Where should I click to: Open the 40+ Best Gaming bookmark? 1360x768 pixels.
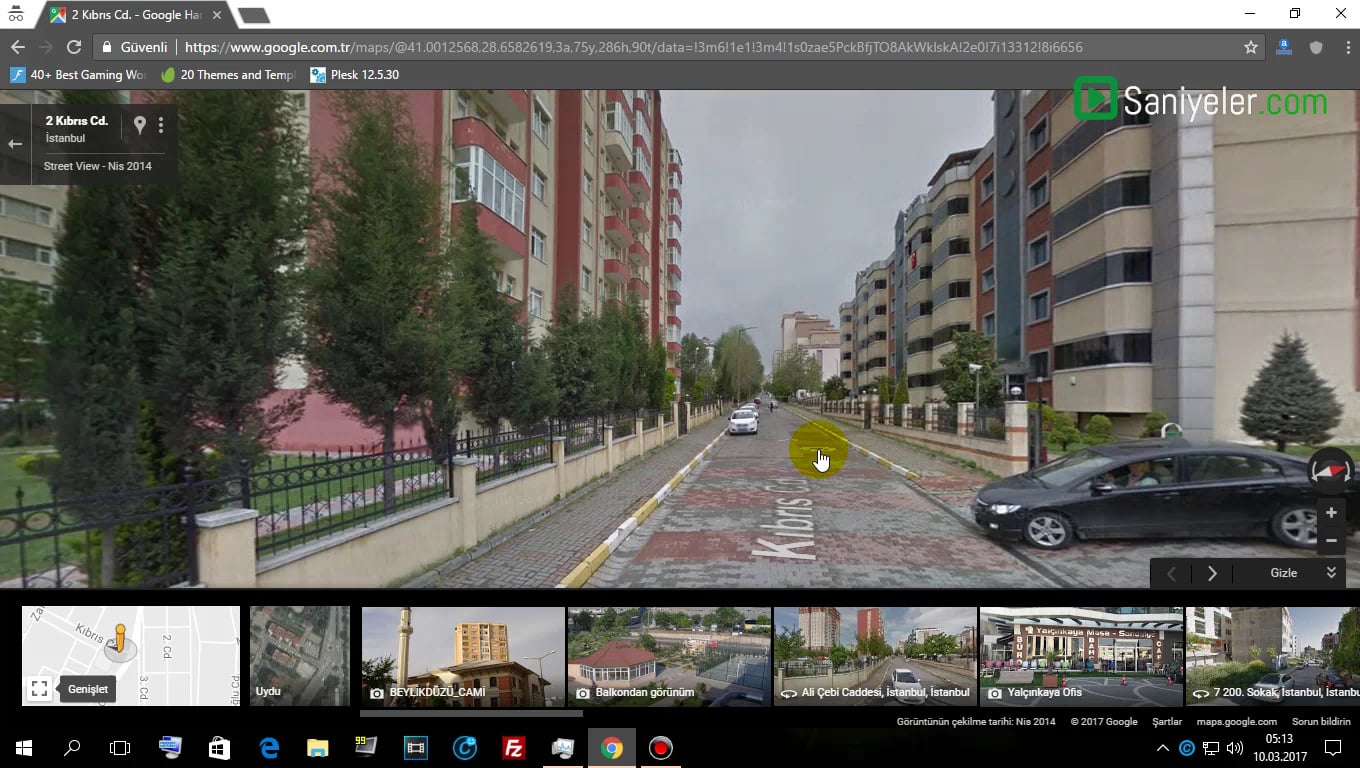point(79,75)
